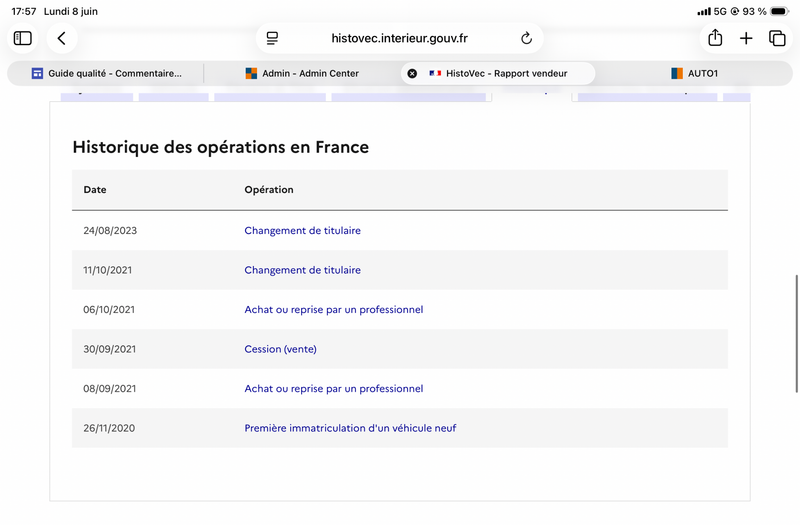Open the Cession (vente) operation link
The width and height of the screenshot is (800, 525).
click(280, 349)
